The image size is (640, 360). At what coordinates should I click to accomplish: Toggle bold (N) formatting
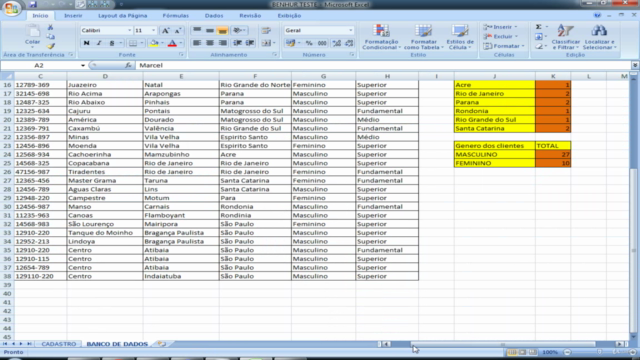point(87,43)
